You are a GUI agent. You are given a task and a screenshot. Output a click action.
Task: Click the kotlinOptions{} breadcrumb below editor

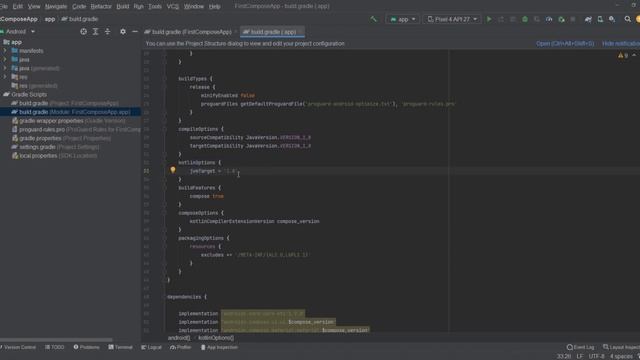216,338
